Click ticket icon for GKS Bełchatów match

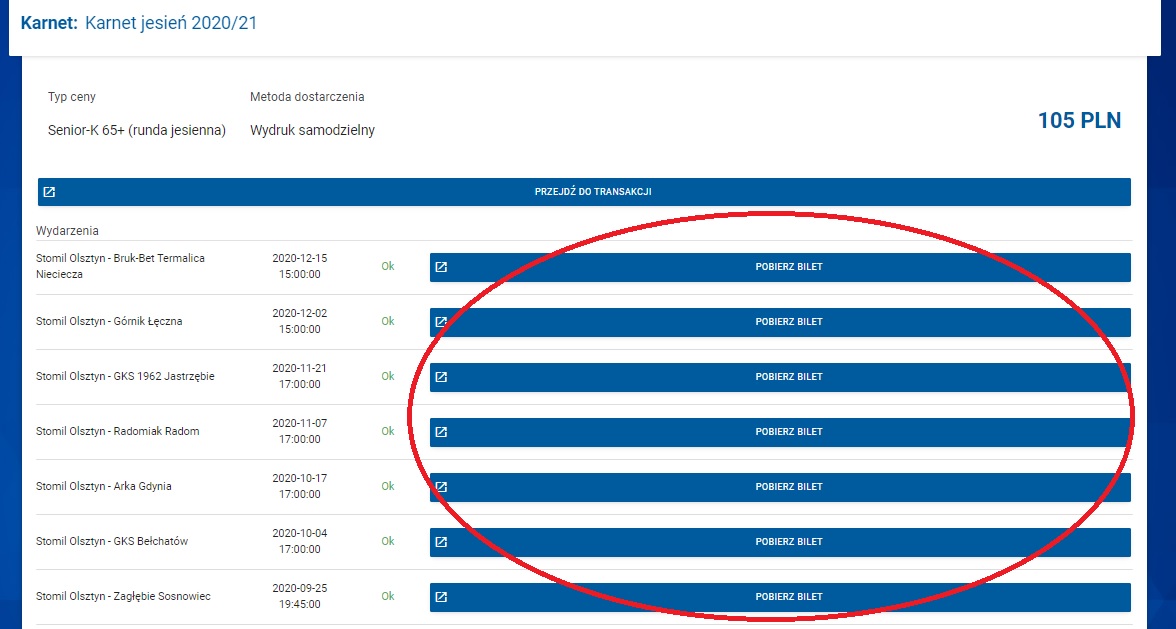tap(441, 542)
